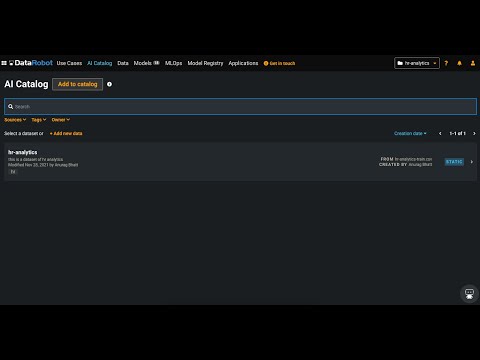Expand the Tags filter
This screenshot has width=480, height=360.
(x=39, y=120)
